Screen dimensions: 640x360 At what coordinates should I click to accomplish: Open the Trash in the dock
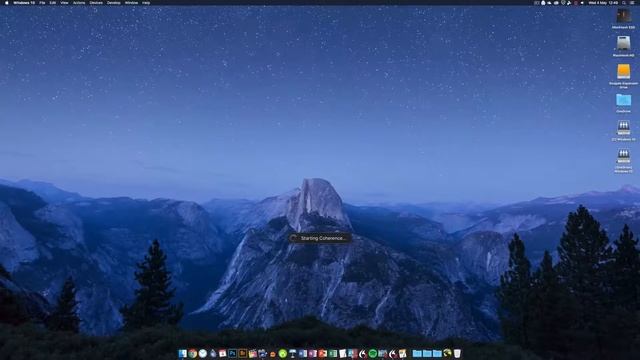pyautogui.click(x=457, y=353)
